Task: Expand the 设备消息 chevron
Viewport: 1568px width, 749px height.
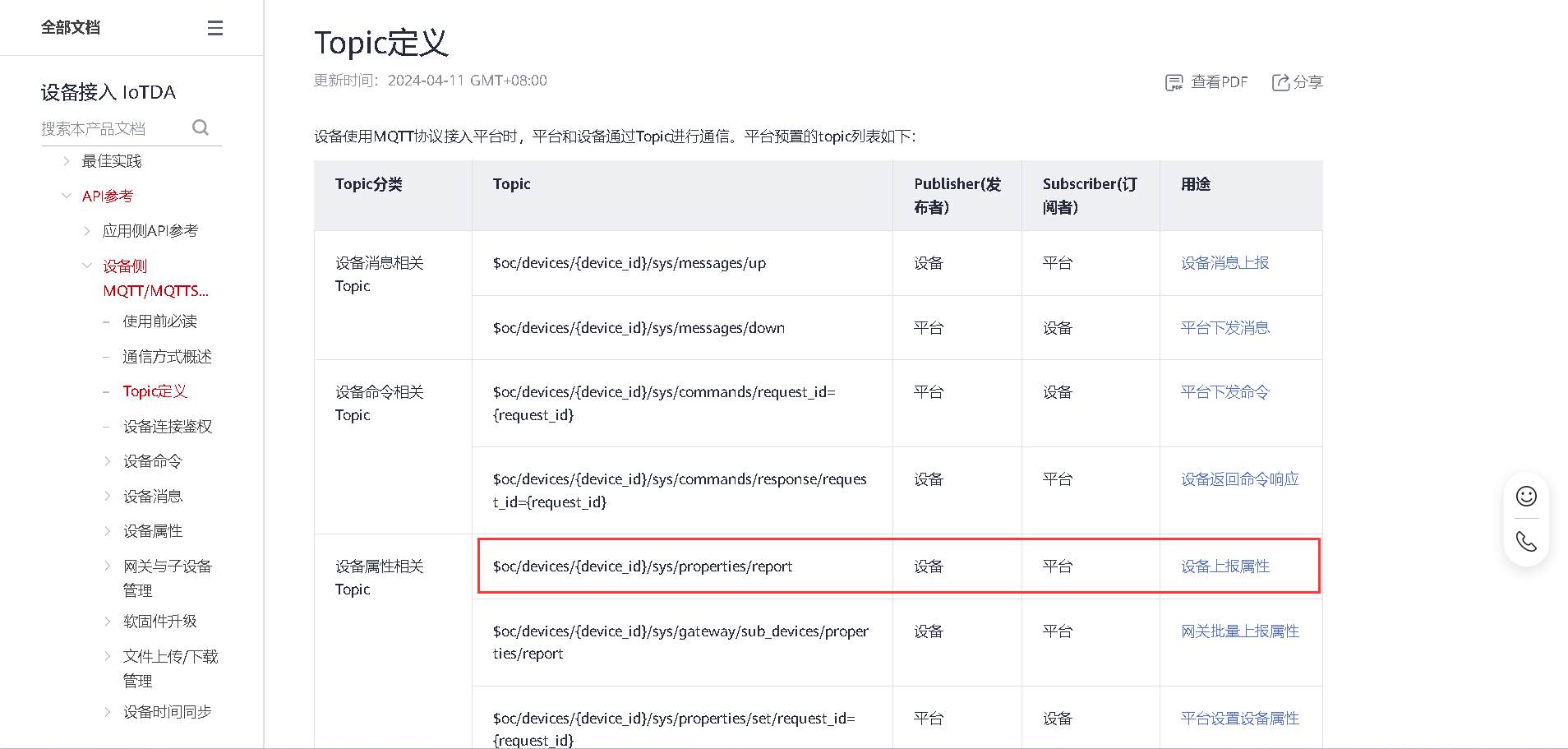Action: pos(108,496)
